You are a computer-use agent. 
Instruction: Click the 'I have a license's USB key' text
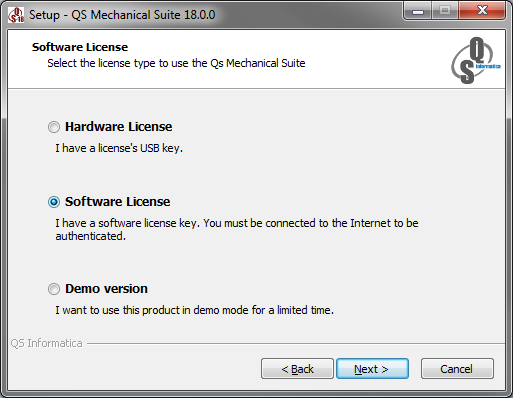pyautogui.click(x=119, y=148)
